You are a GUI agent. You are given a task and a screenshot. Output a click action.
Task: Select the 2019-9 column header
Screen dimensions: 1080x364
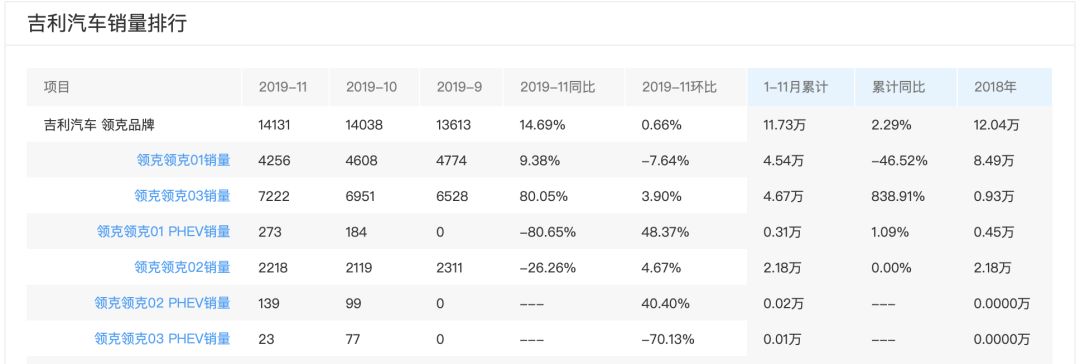[x=459, y=88]
